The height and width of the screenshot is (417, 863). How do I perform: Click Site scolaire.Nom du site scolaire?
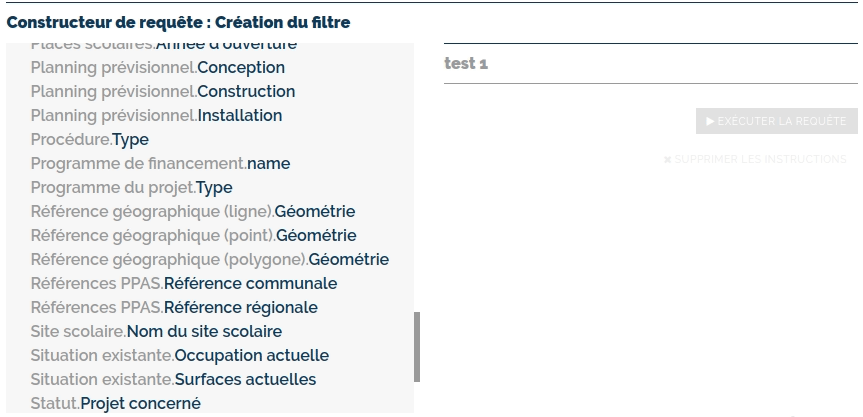point(156,332)
